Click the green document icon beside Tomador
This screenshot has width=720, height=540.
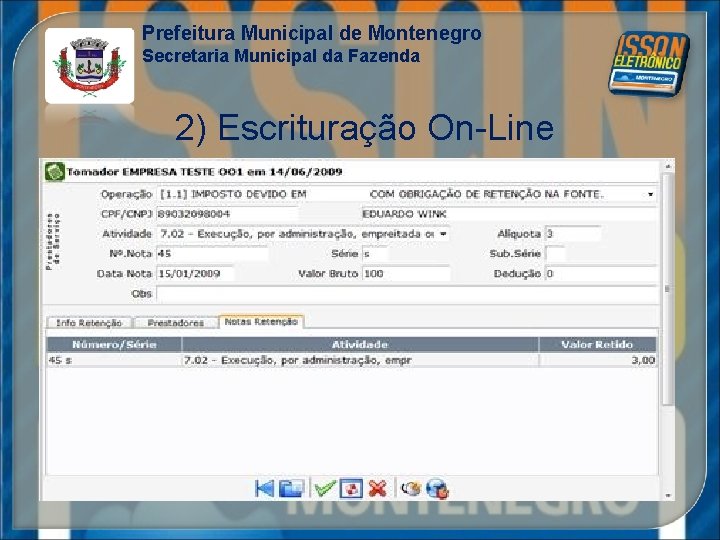pos(55,172)
